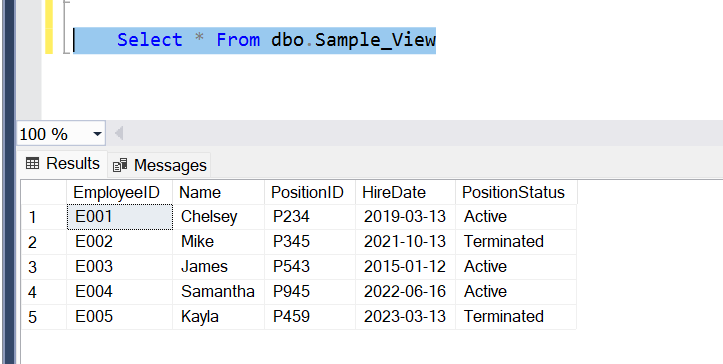Screen dimensions: 723x364
Task: Select the HireDate column header
Action: tap(405, 192)
